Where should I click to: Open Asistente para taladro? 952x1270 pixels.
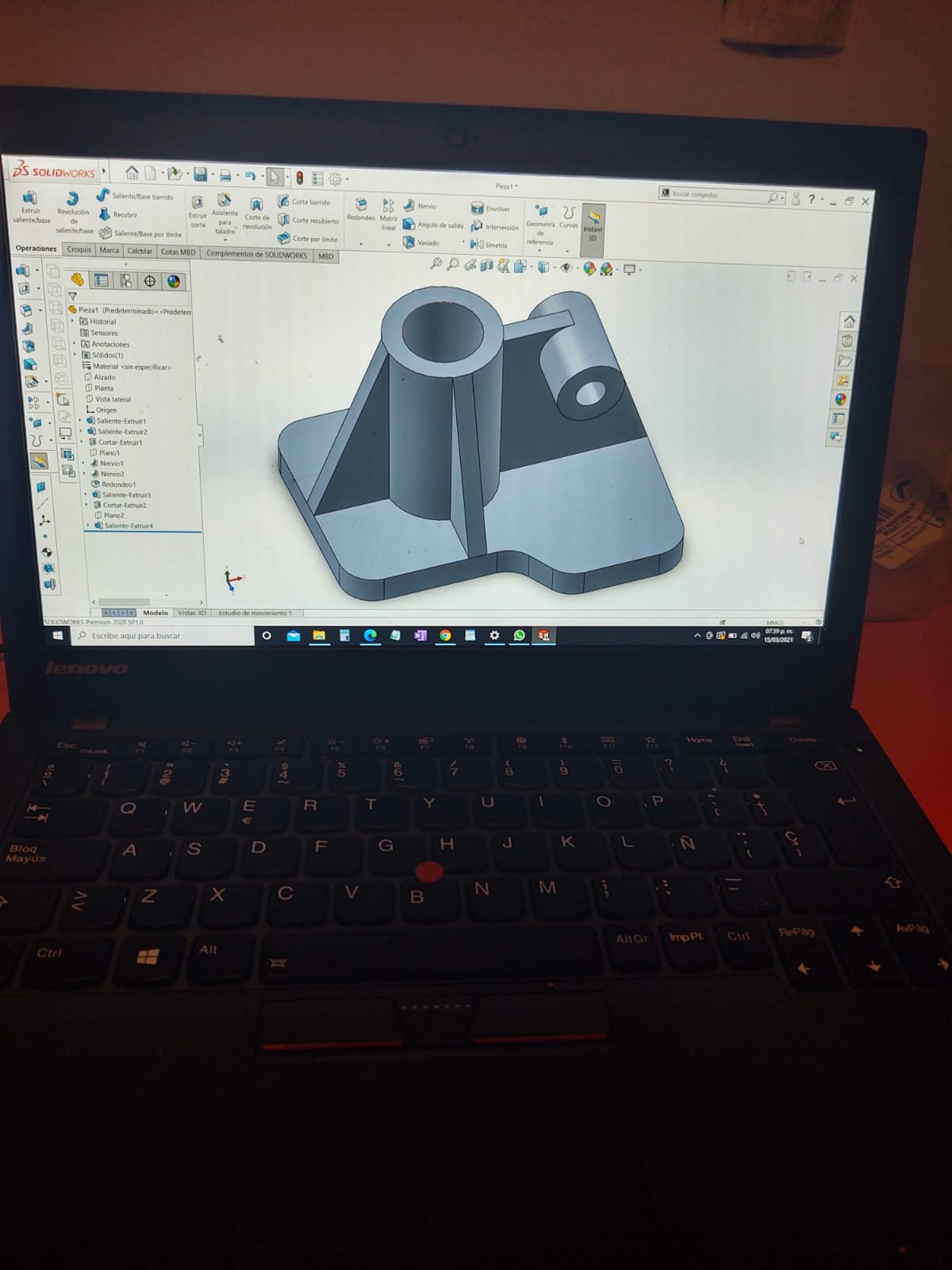click(x=225, y=216)
